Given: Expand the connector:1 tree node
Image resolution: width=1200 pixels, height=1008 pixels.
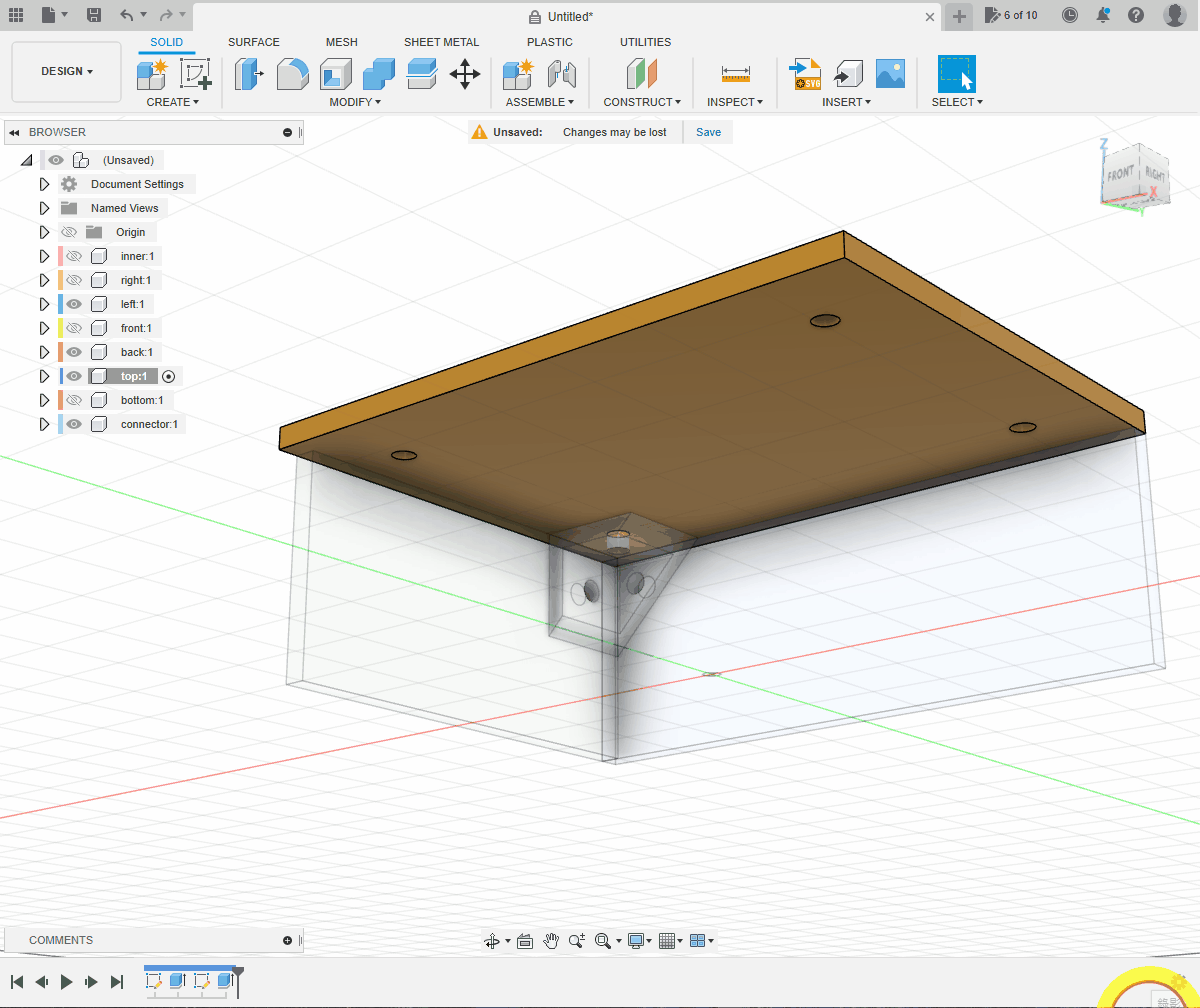Looking at the screenshot, I should (44, 424).
